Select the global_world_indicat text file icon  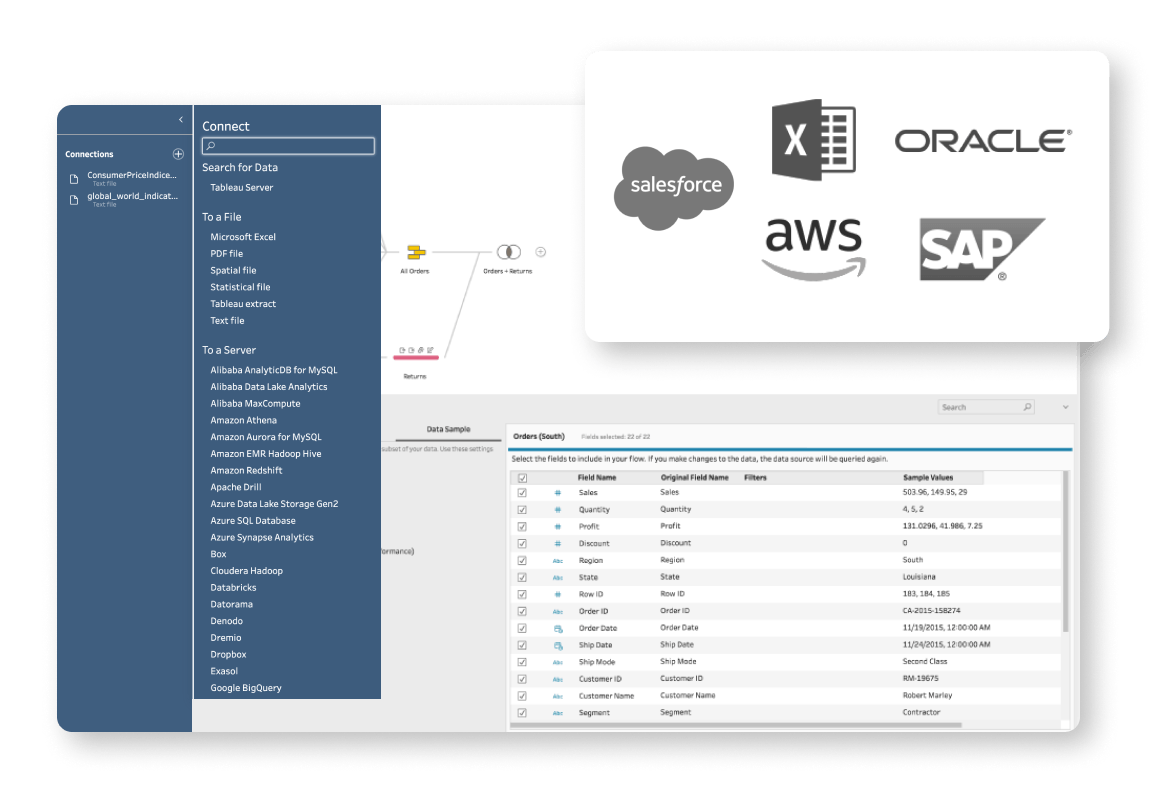click(x=74, y=200)
